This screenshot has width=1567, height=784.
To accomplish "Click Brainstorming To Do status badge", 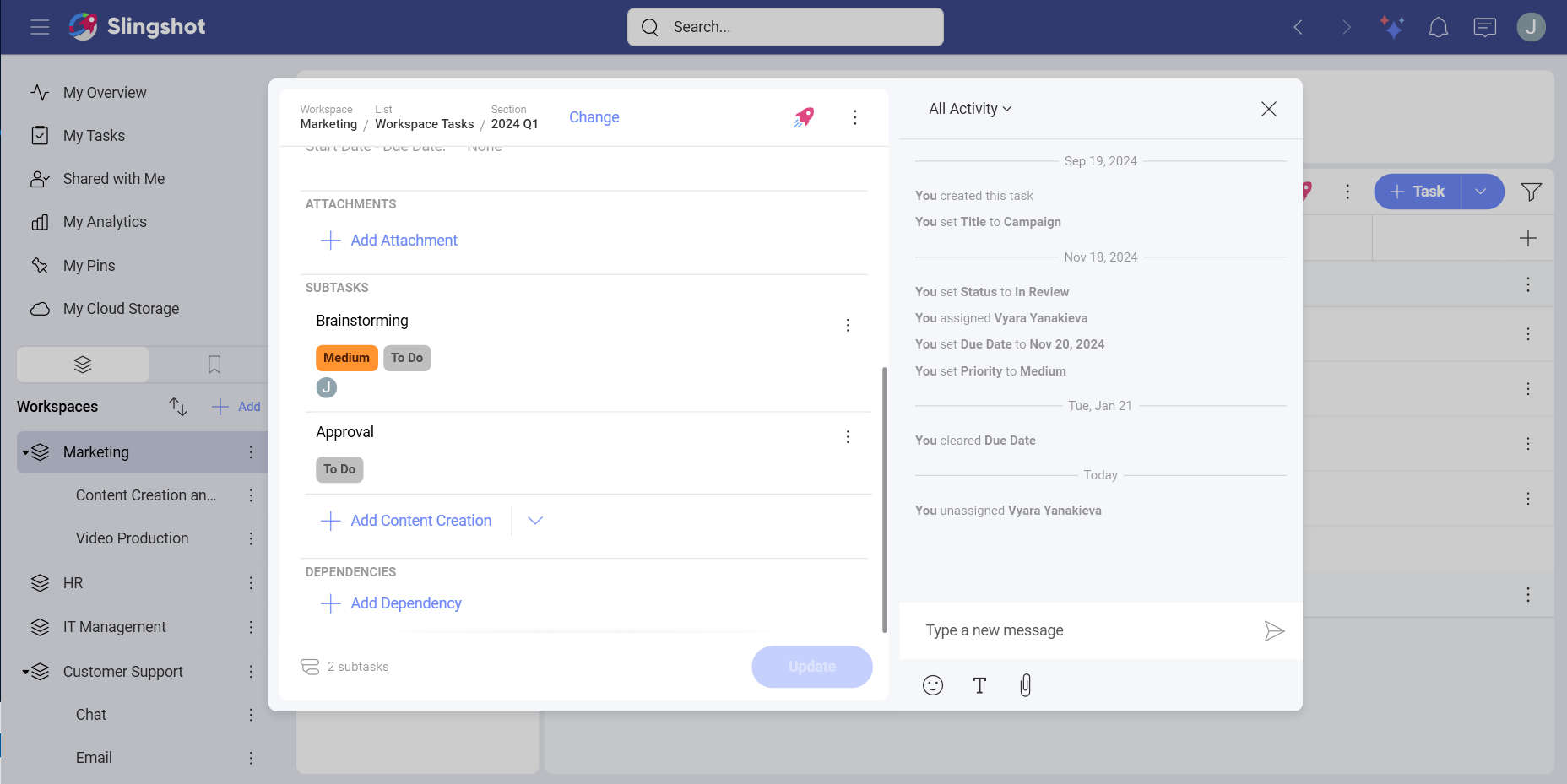I will point(407,358).
